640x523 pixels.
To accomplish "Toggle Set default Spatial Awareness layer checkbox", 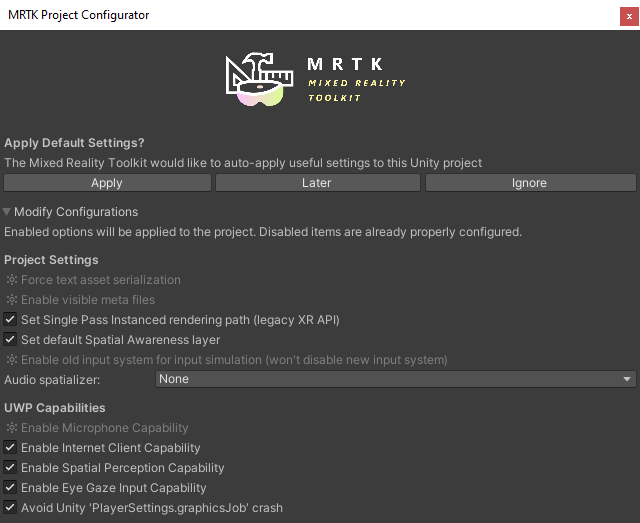I will [x=11, y=340].
